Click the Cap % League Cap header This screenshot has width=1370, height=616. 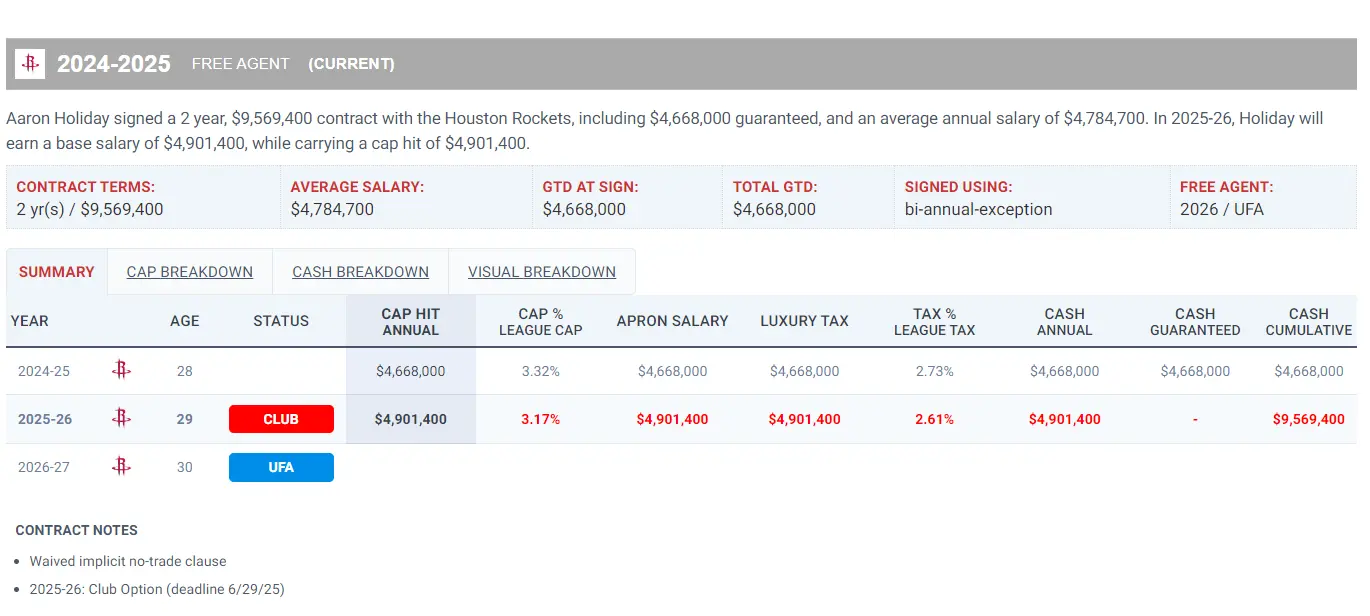tap(541, 321)
